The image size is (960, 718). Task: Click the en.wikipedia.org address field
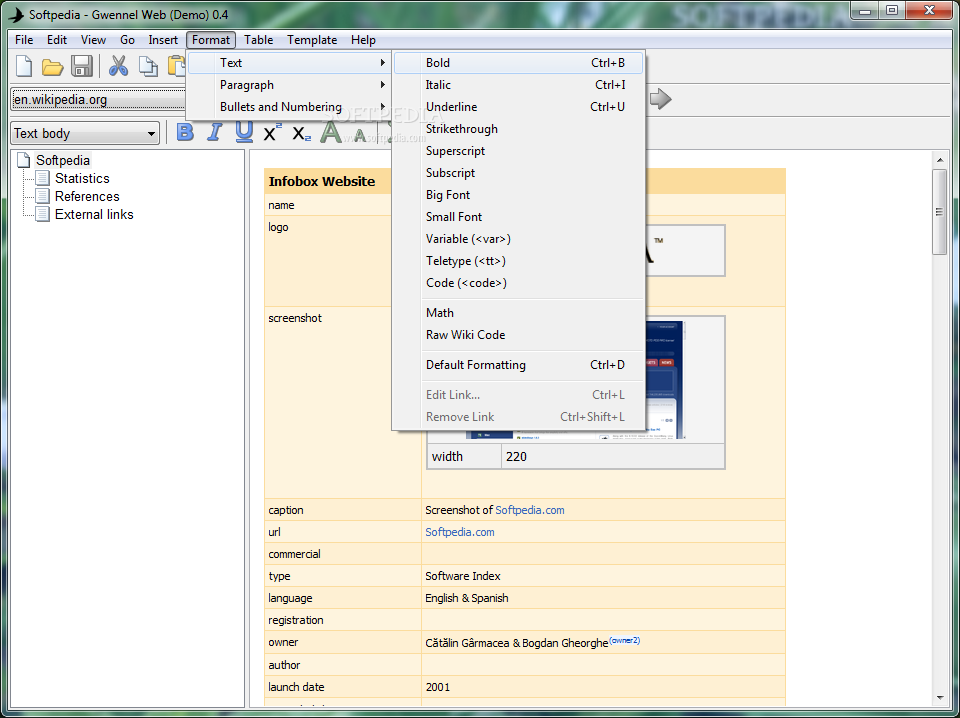98,99
